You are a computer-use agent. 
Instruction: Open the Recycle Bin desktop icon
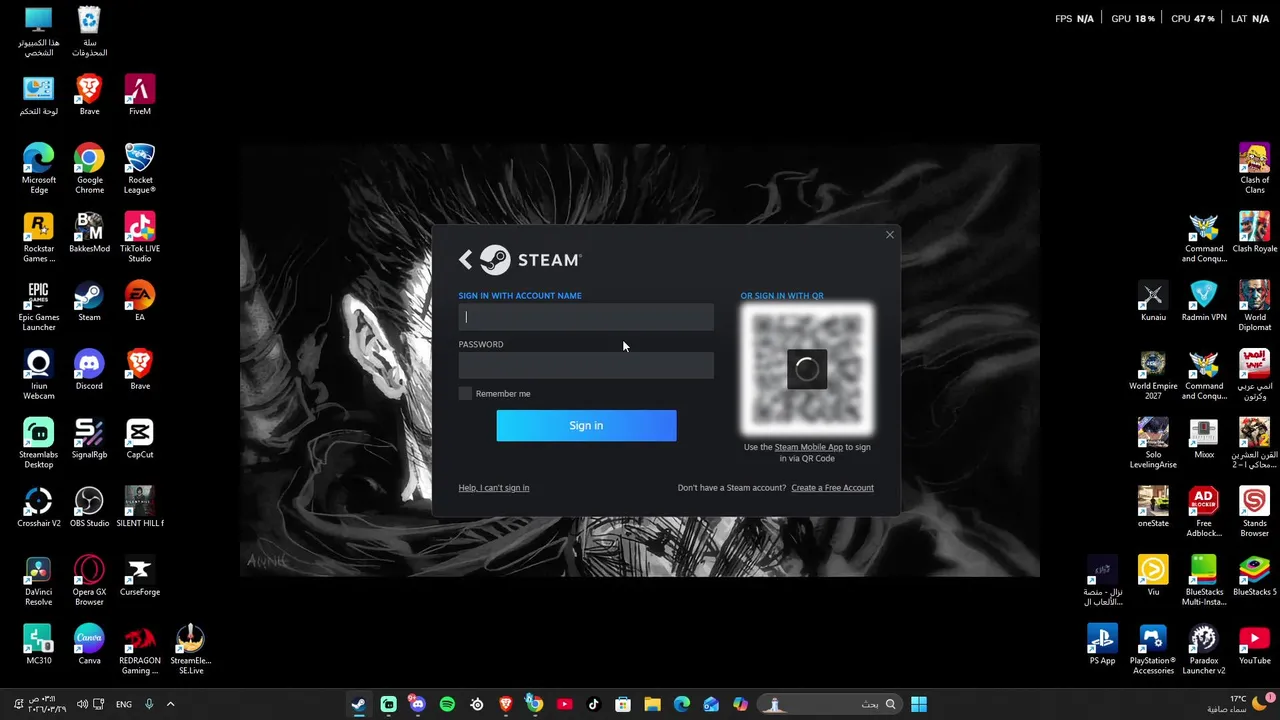[89, 31]
